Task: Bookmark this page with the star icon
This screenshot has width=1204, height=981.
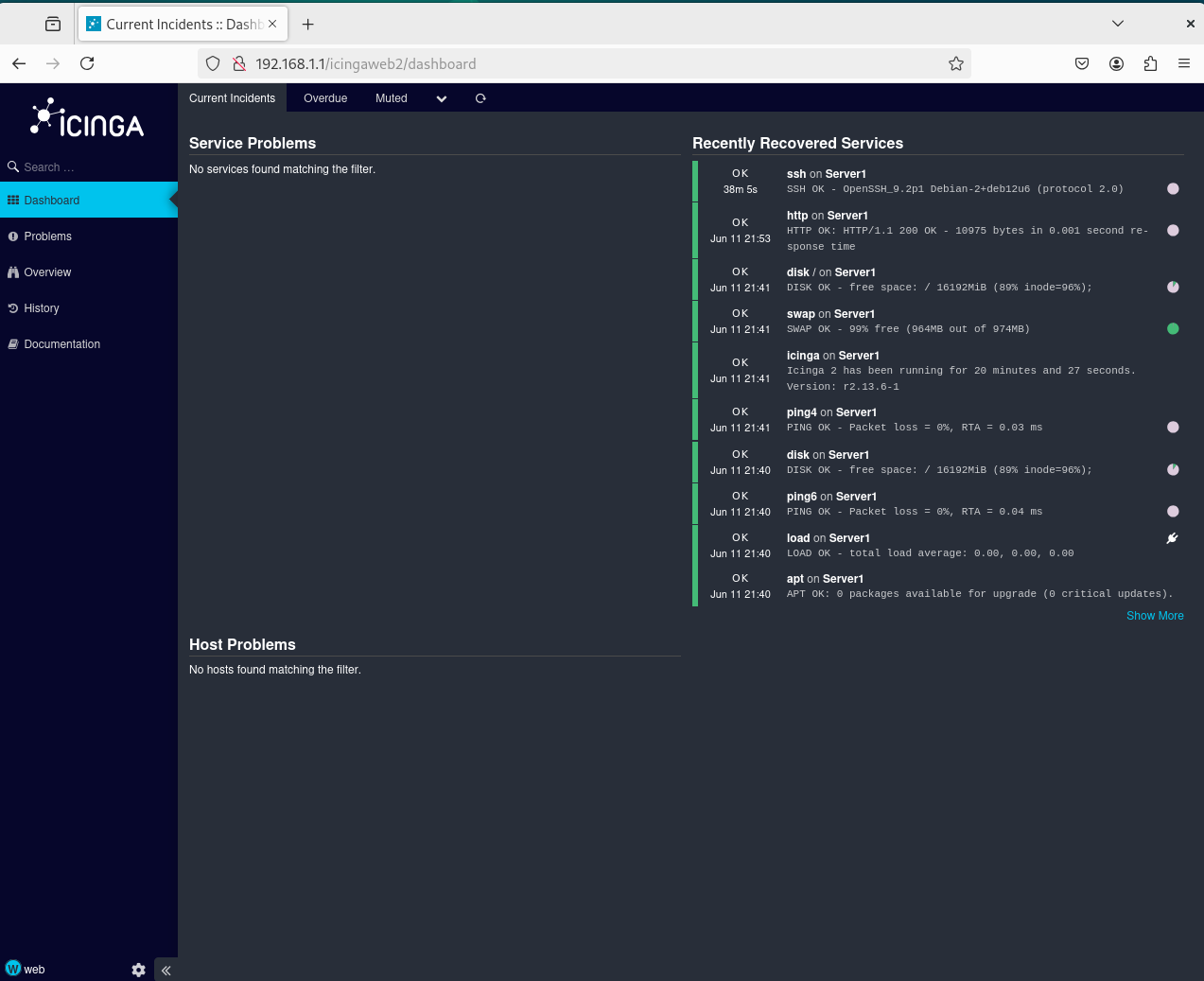Action: tap(956, 63)
